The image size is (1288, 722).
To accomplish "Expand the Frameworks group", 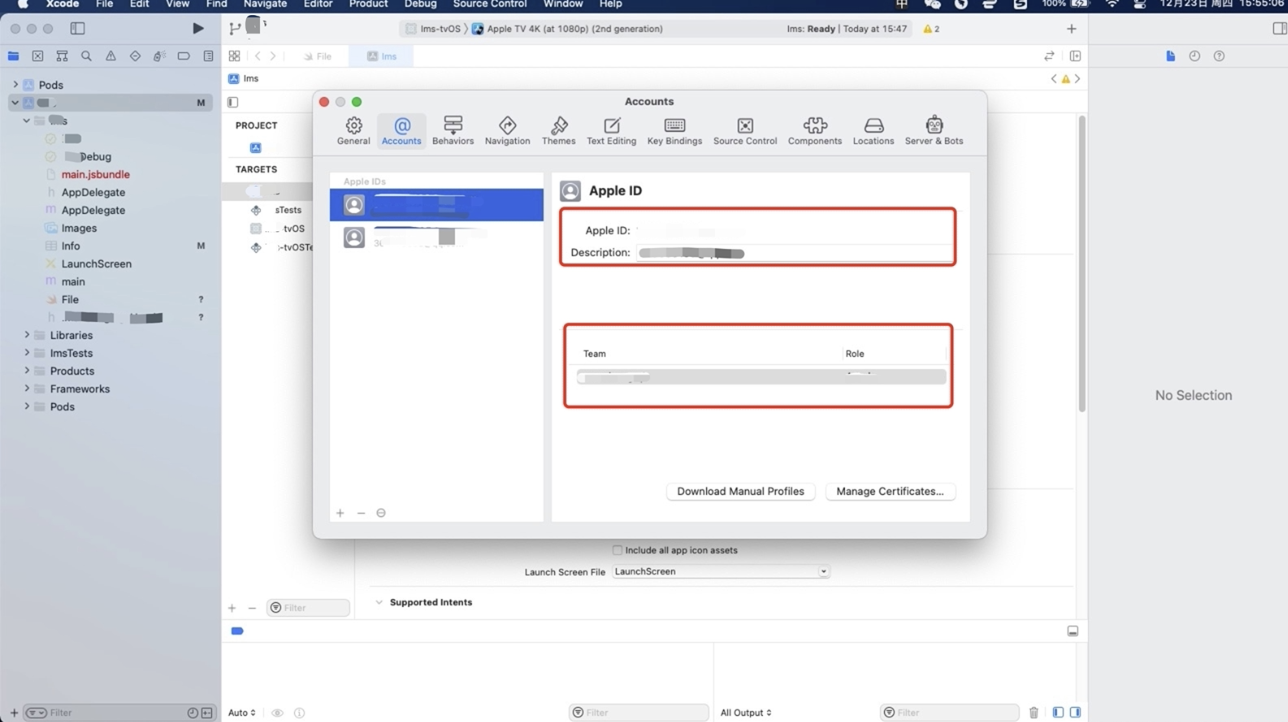I will tap(27, 389).
